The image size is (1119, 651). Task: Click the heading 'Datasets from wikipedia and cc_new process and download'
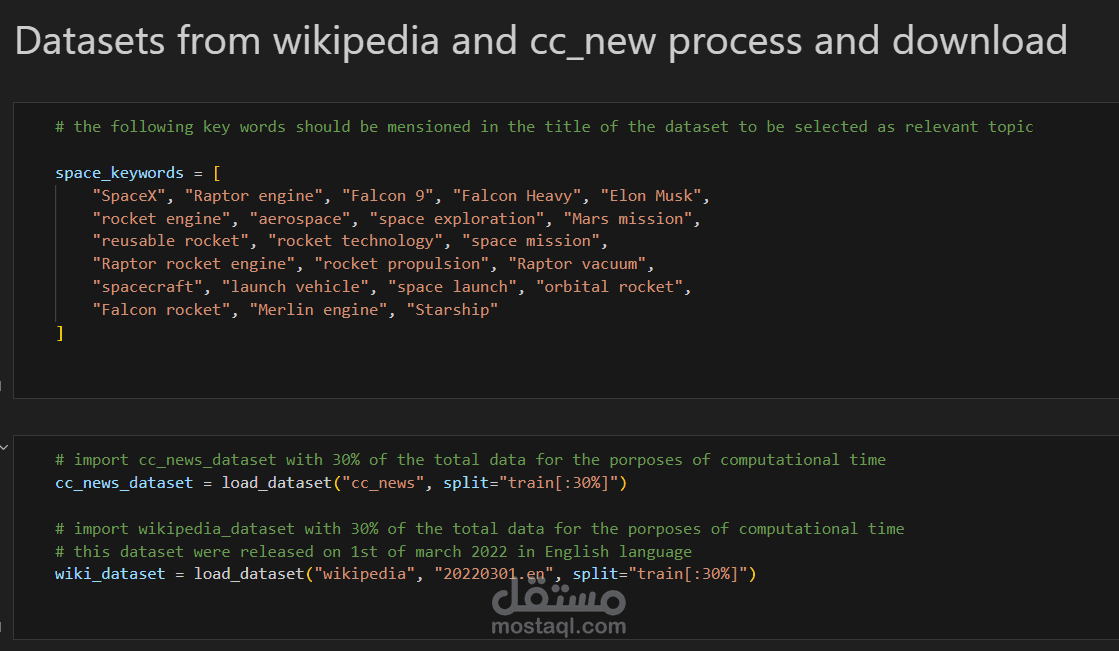541,41
